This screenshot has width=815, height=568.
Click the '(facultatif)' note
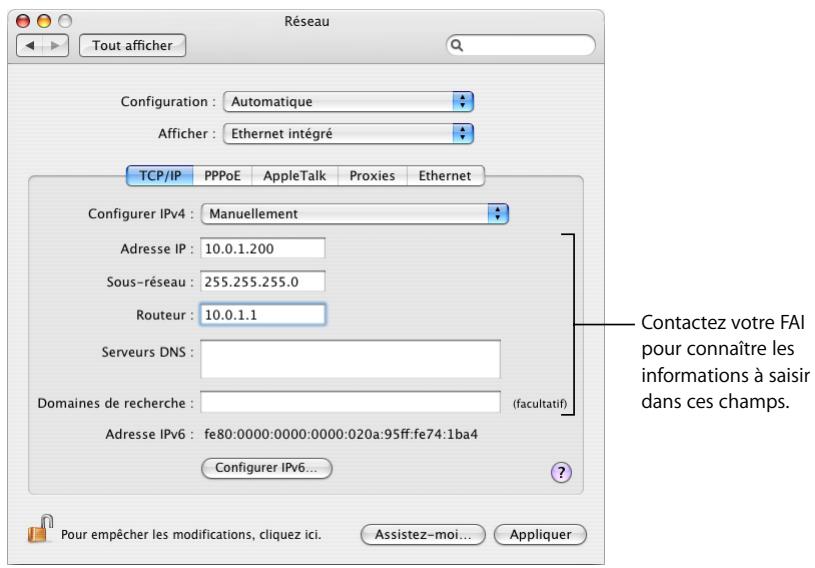(x=540, y=404)
